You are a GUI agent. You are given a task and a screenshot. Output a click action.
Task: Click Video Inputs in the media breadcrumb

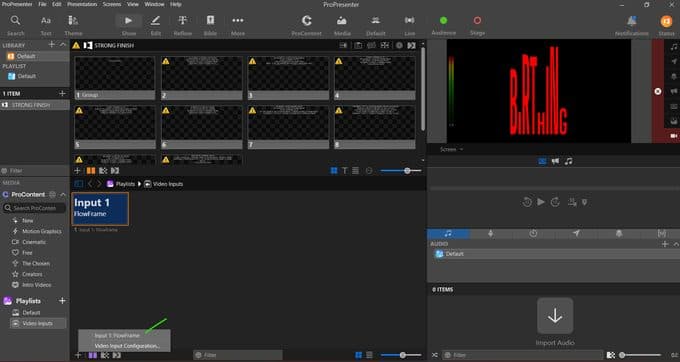click(168, 184)
